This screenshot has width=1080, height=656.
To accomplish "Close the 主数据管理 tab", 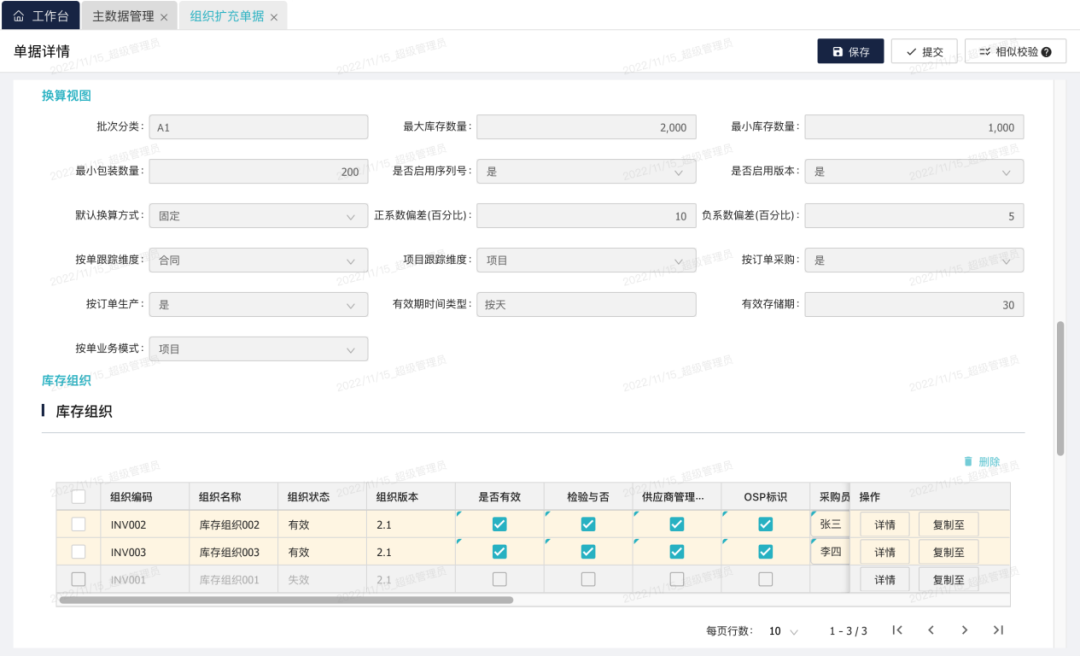I will (x=164, y=17).
